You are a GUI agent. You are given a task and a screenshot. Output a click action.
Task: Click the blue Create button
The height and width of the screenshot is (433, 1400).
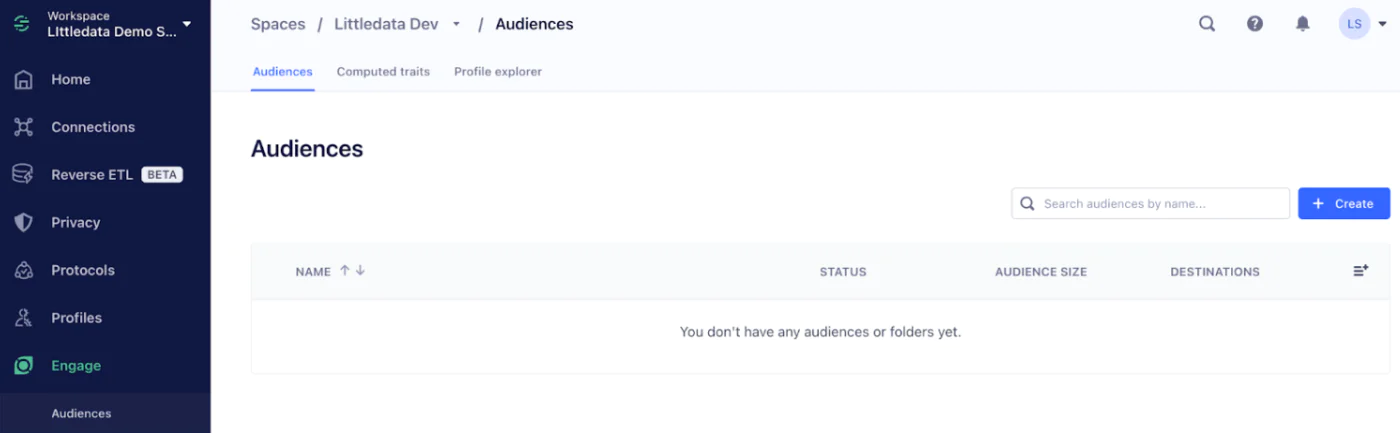click(x=1343, y=203)
